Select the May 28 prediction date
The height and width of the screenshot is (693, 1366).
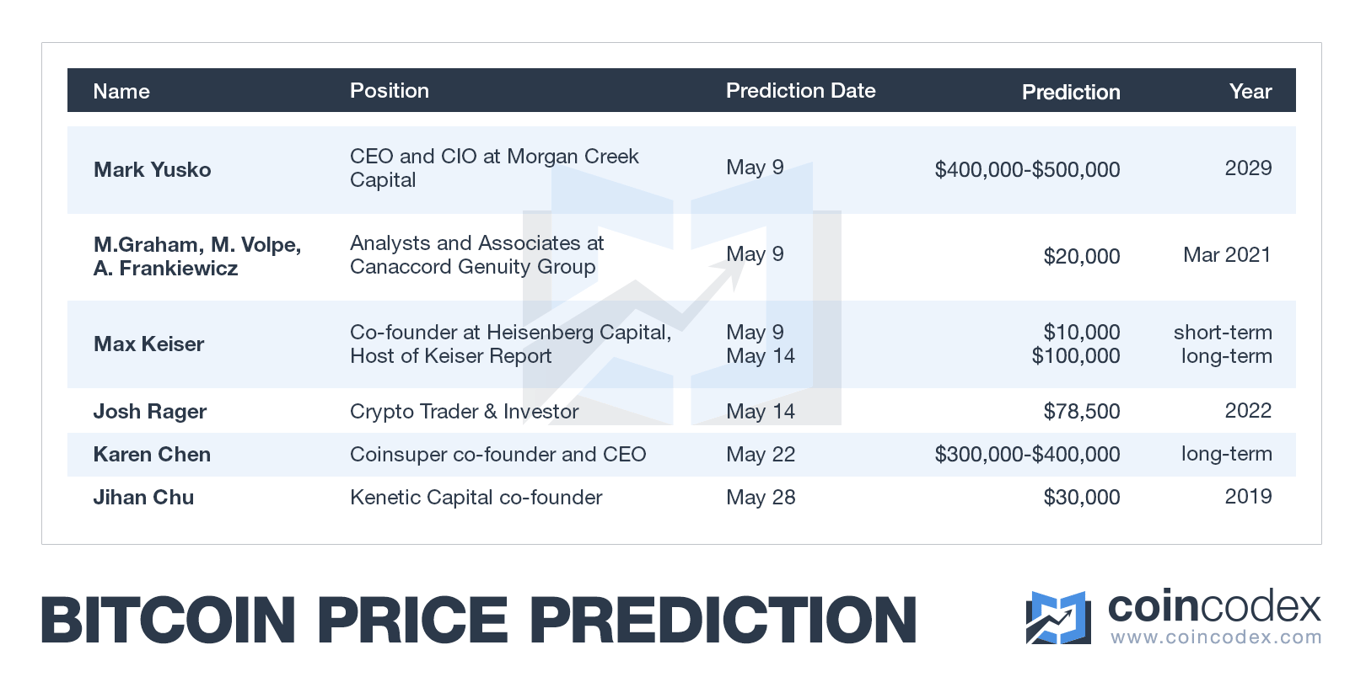pos(761,497)
